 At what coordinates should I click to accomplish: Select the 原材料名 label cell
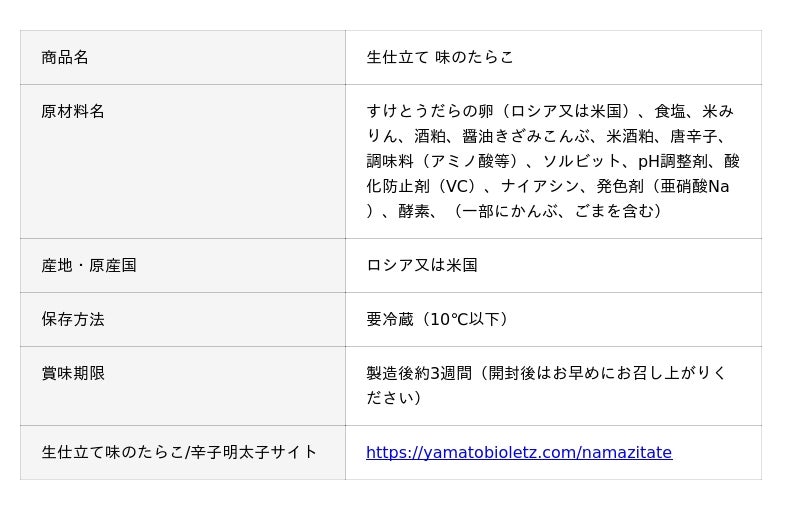(x=73, y=112)
